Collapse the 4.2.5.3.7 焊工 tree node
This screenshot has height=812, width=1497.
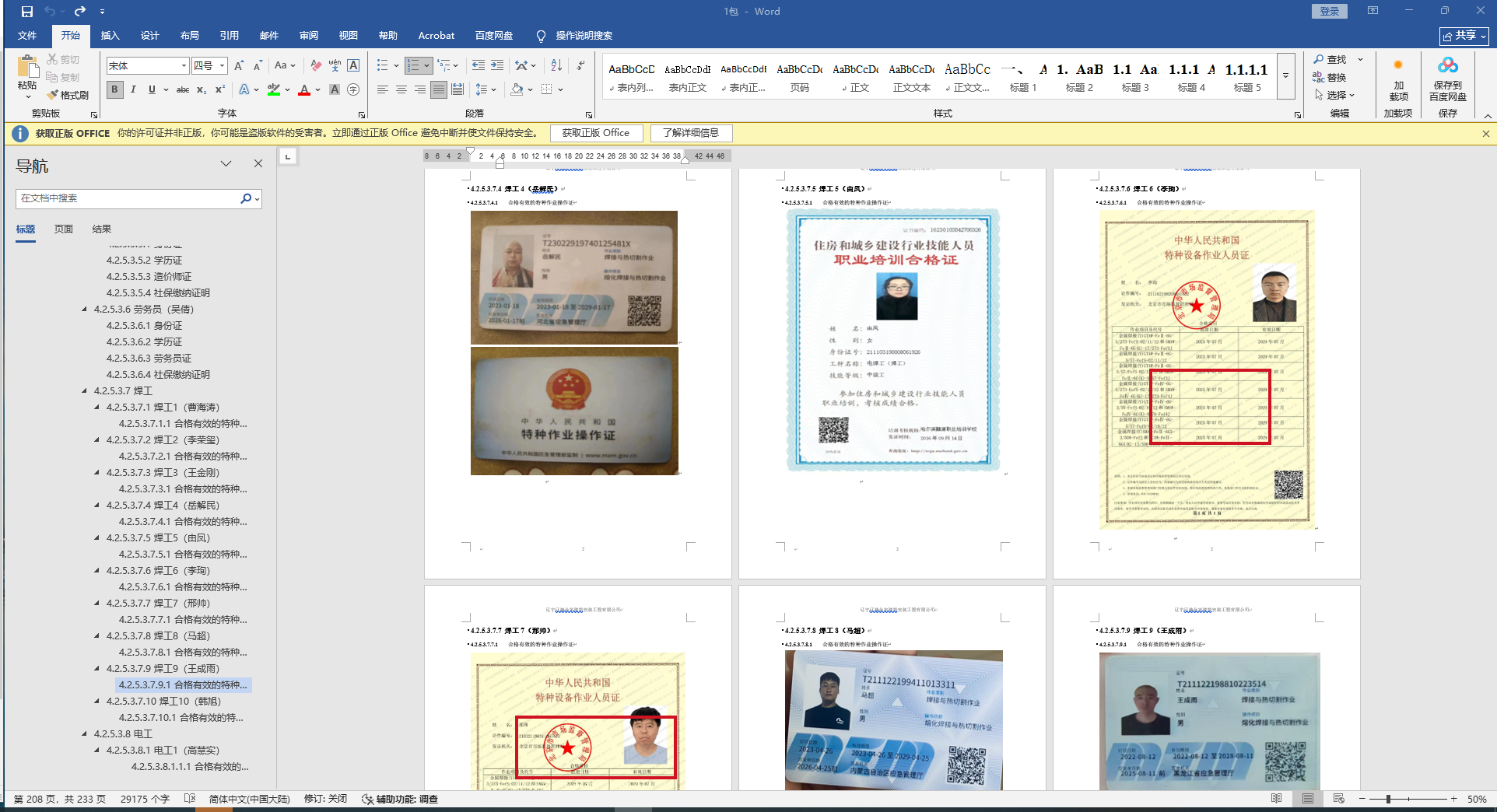pyautogui.click(x=85, y=391)
